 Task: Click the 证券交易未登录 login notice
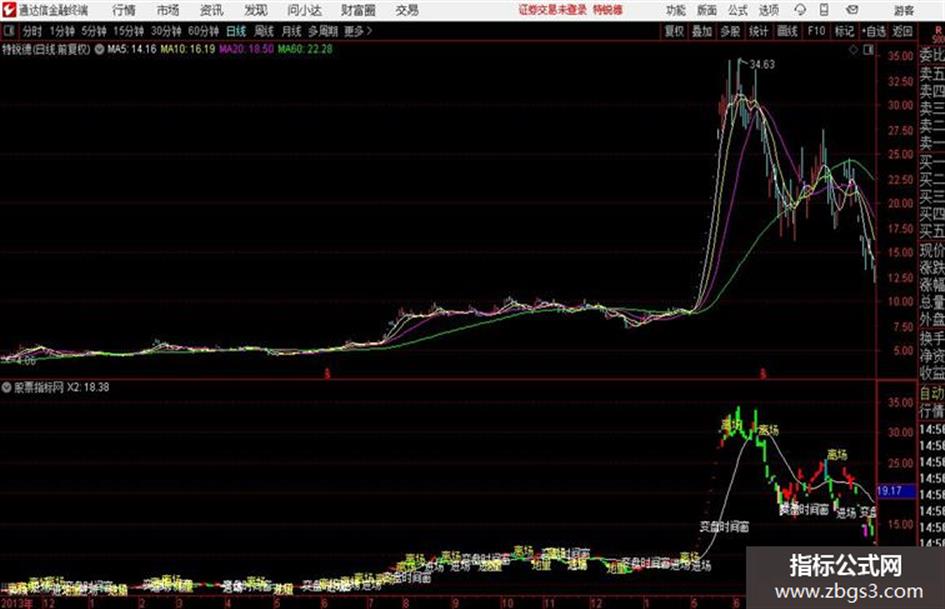(x=553, y=10)
